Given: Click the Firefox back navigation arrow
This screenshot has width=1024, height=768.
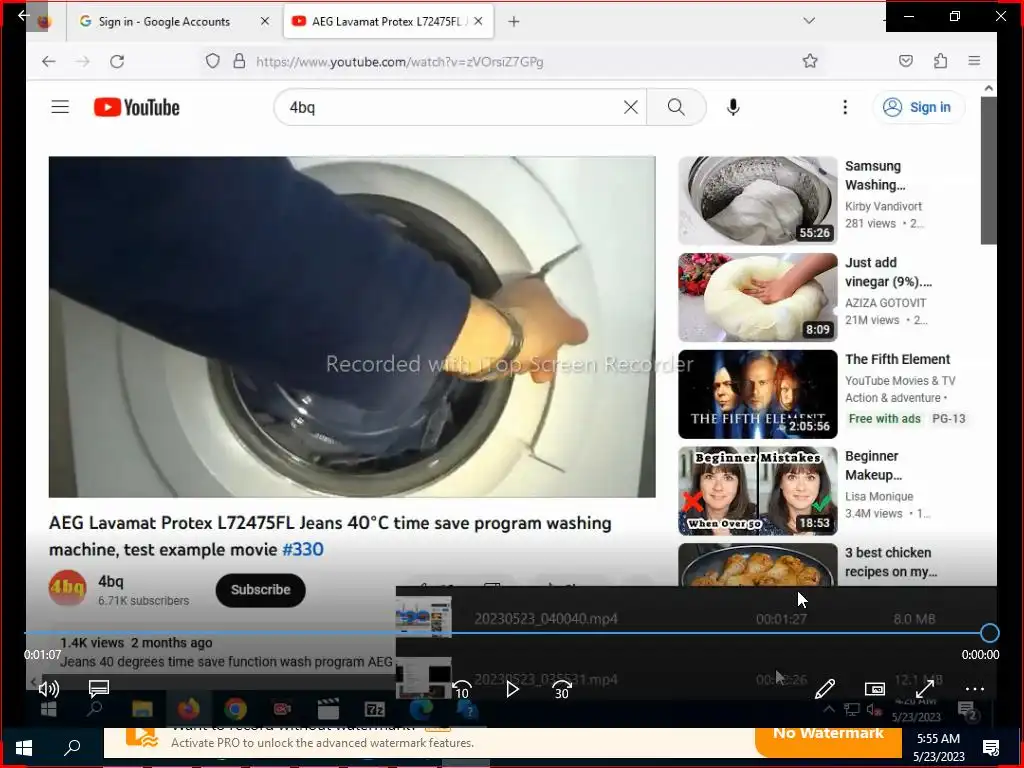Looking at the screenshot, I should point(48,61).
